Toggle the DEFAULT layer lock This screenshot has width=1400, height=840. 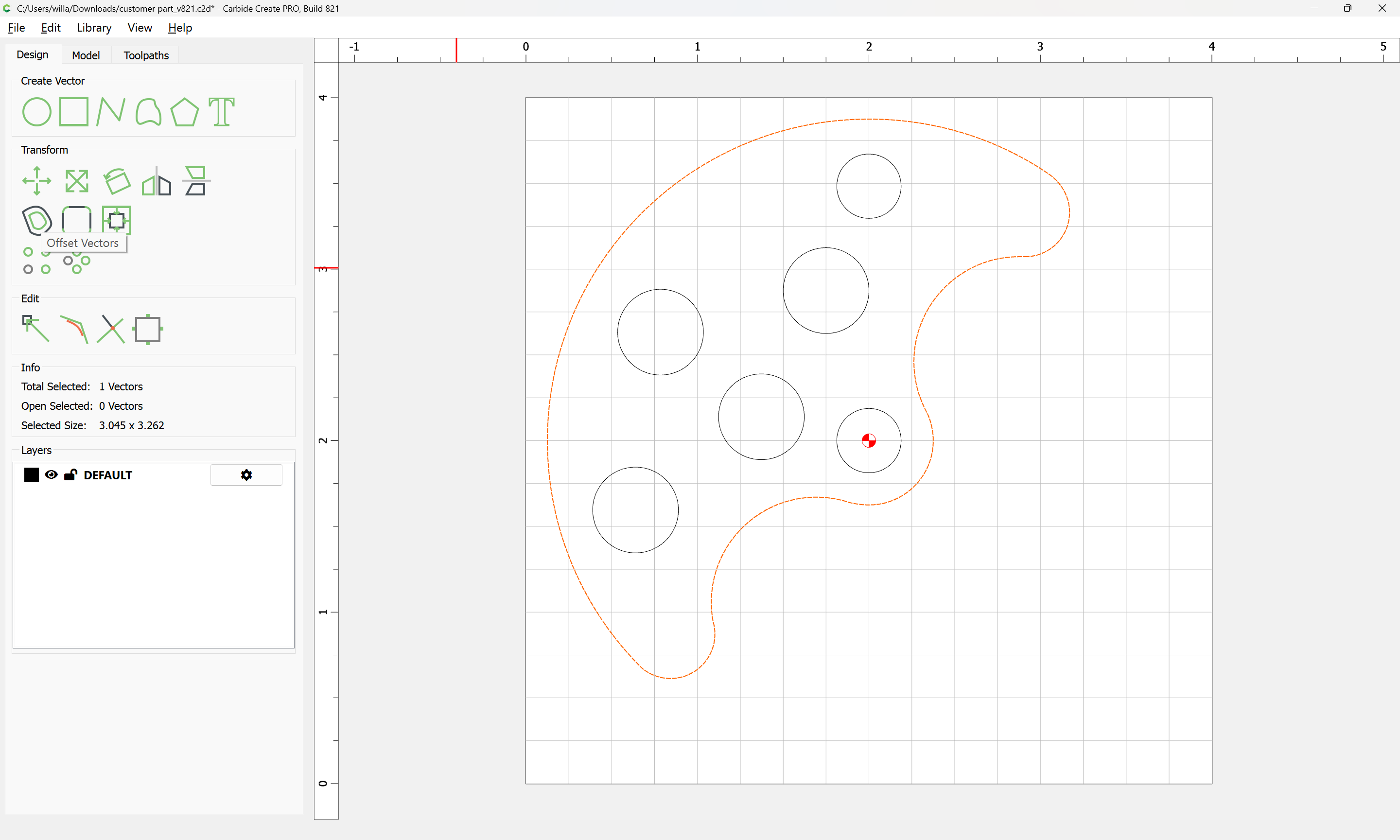pyautogui.click(x=70, y=475)
